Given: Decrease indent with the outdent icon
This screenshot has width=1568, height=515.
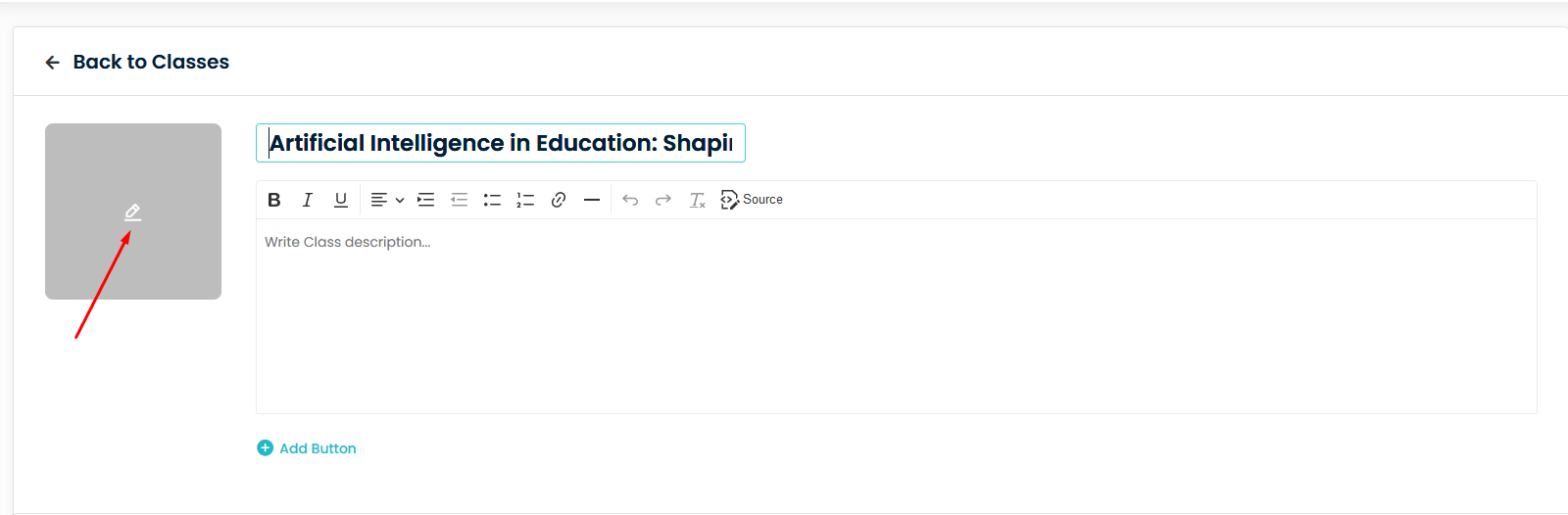Looking at the screenshot, I should pos(459,200).
